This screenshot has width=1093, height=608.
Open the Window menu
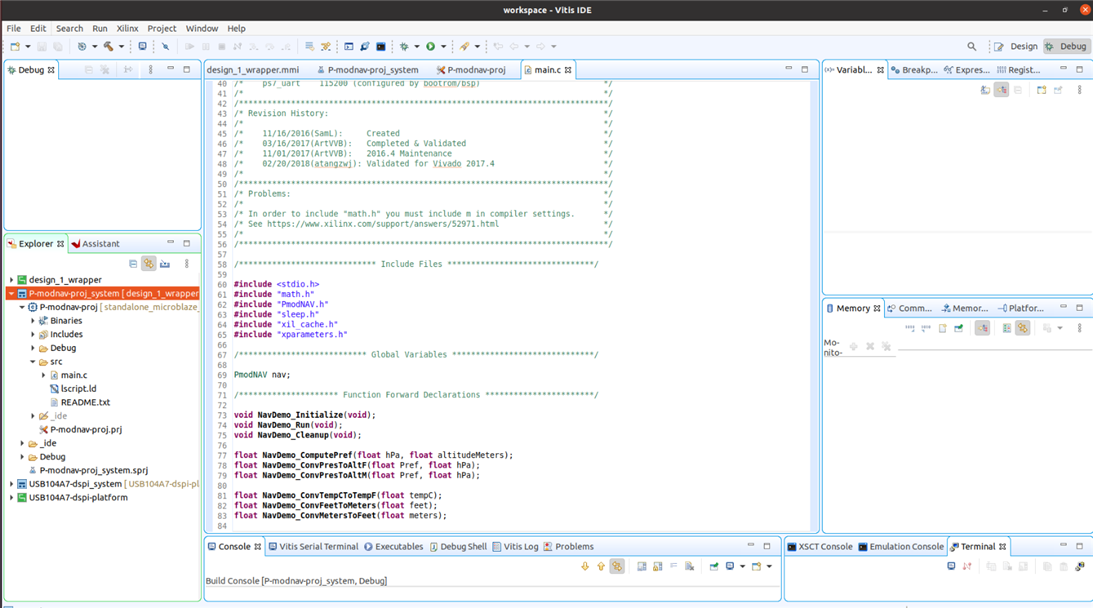tap(201, 29)
